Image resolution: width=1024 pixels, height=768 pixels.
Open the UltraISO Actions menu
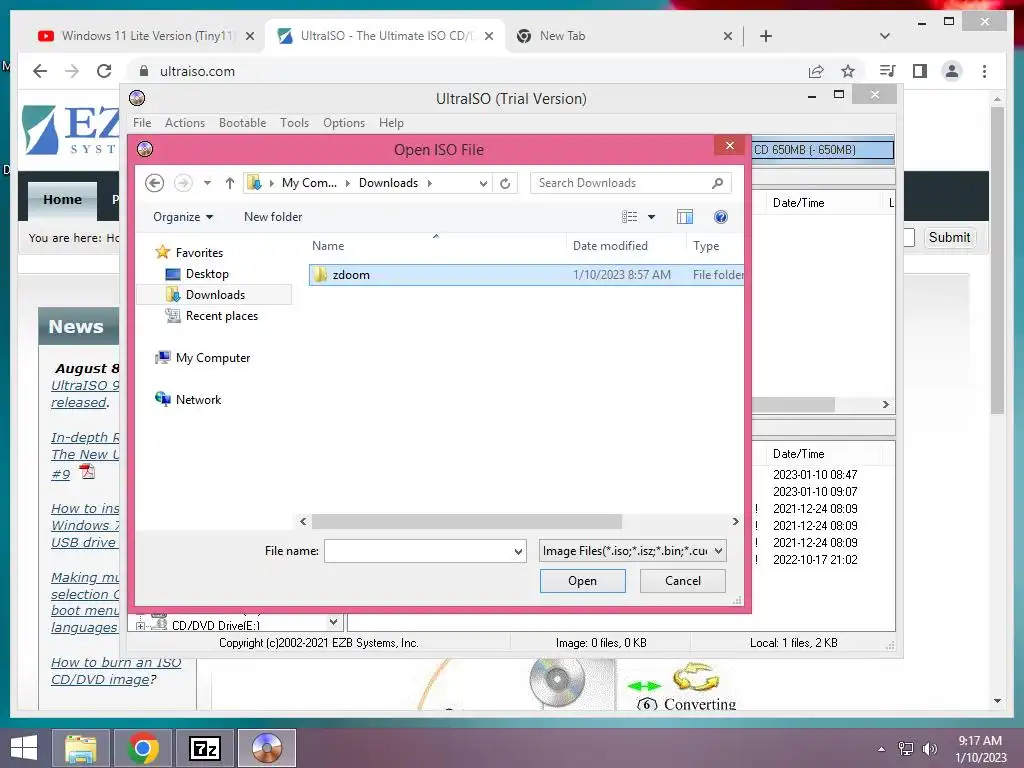[x=185, y=123]
